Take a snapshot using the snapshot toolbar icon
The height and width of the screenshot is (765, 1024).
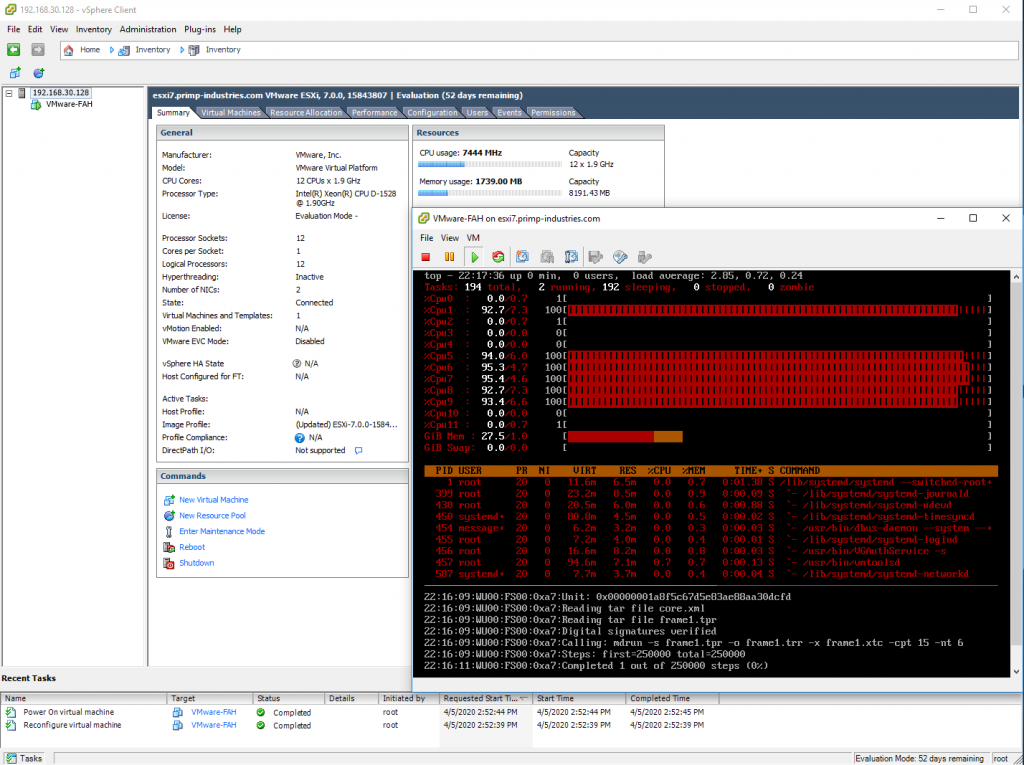click(521, 257)
